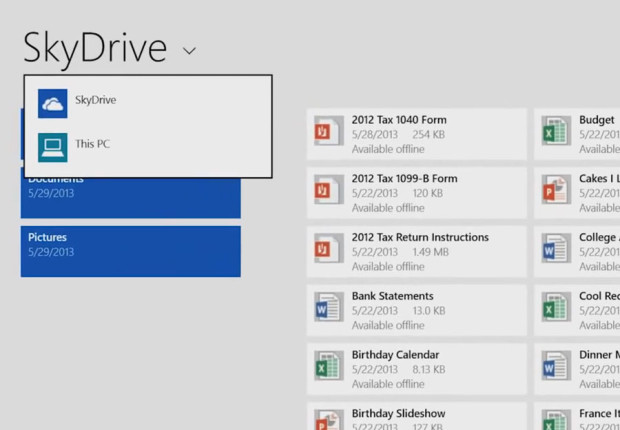This screenshot has height=430, width=620.
Task: Click the SkyDrive page title
Action: coord(95,48)
